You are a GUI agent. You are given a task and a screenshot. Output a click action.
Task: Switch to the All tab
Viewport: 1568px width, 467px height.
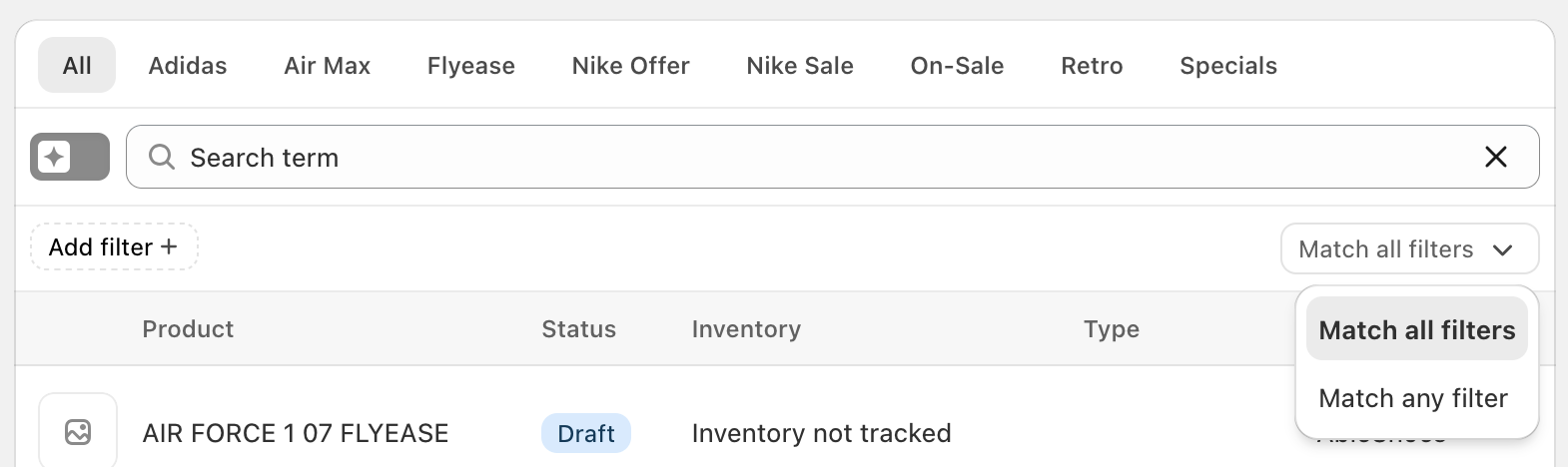coord(77,66)
